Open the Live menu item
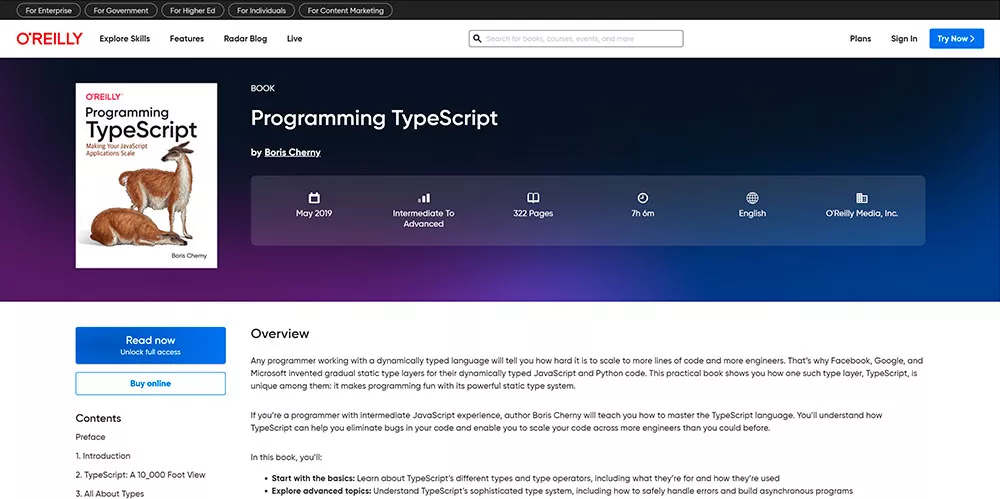The height and width of the screenshot is (499, 1000). [295, 39]
